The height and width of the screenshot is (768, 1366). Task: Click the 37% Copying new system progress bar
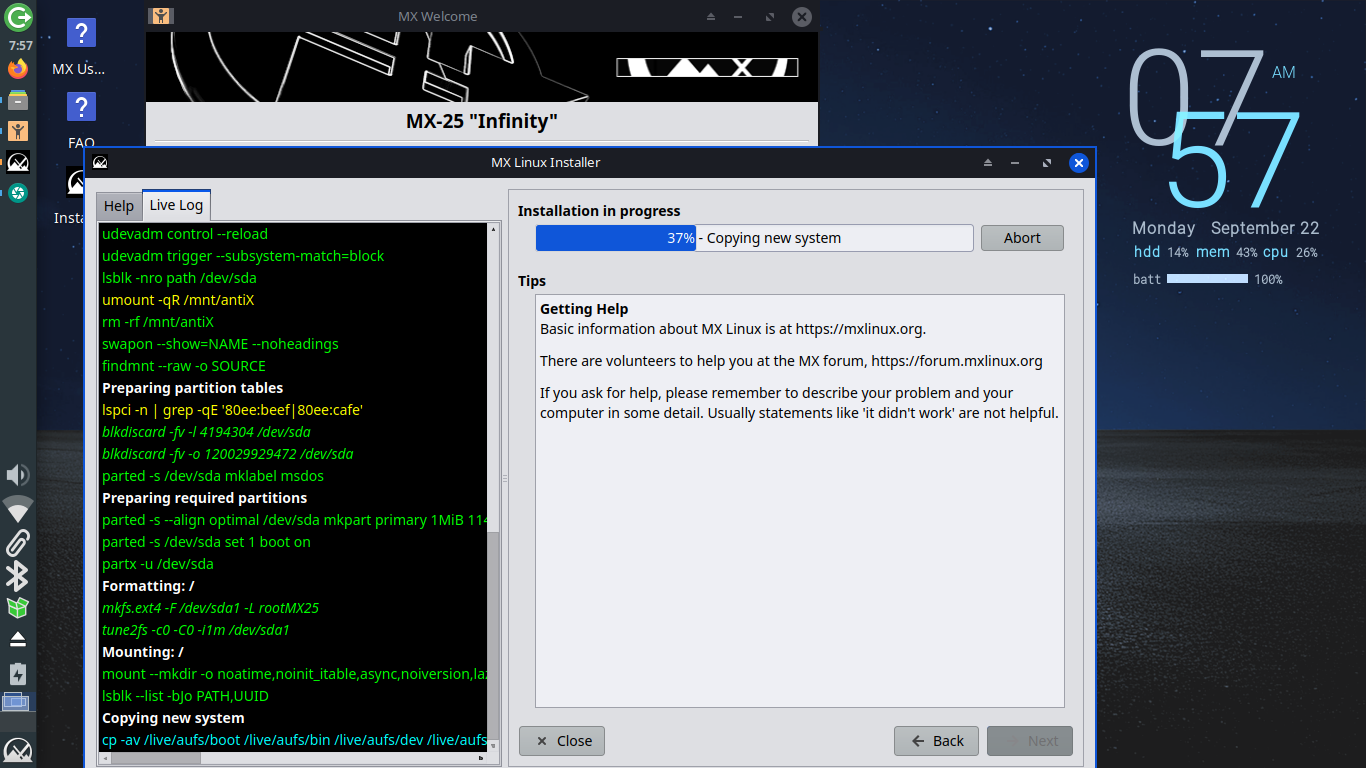click(754, 238)
